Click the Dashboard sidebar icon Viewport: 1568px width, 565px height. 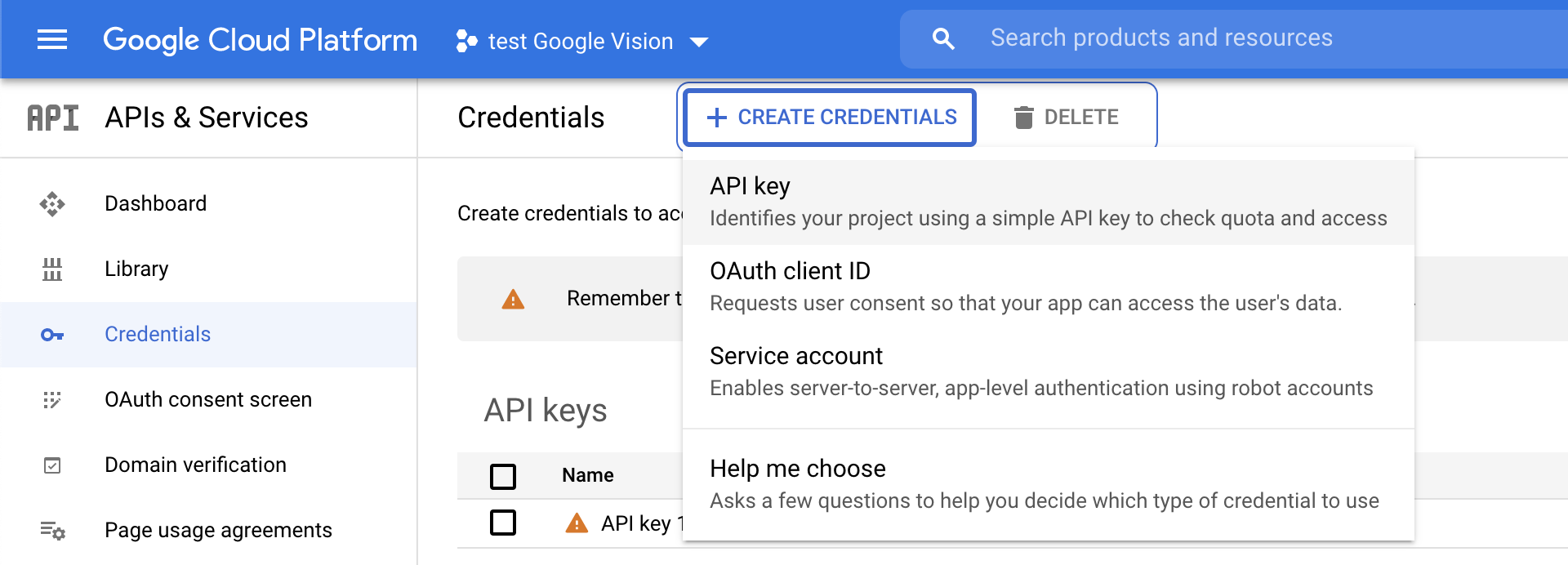[52, 203]
